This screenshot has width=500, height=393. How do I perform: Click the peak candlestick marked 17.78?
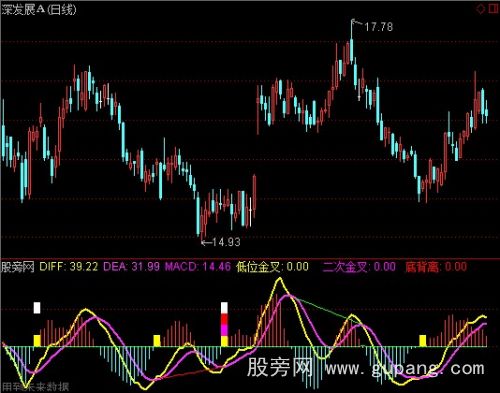point(352,41)
